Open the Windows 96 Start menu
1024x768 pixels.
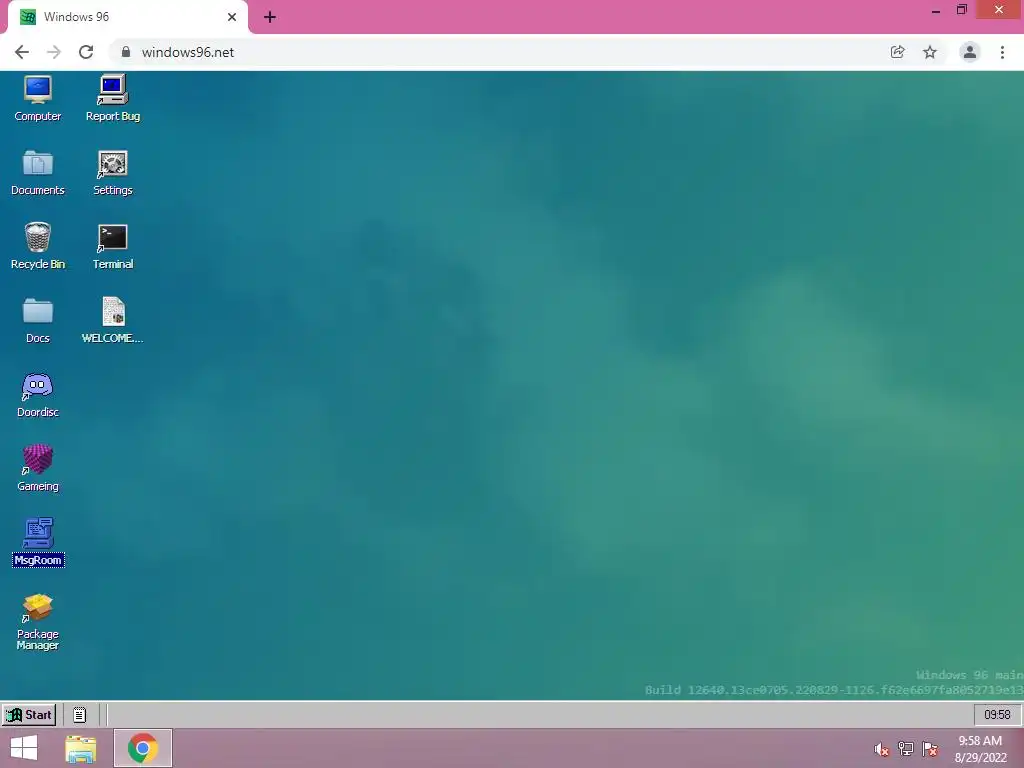[x=29, y=714]
